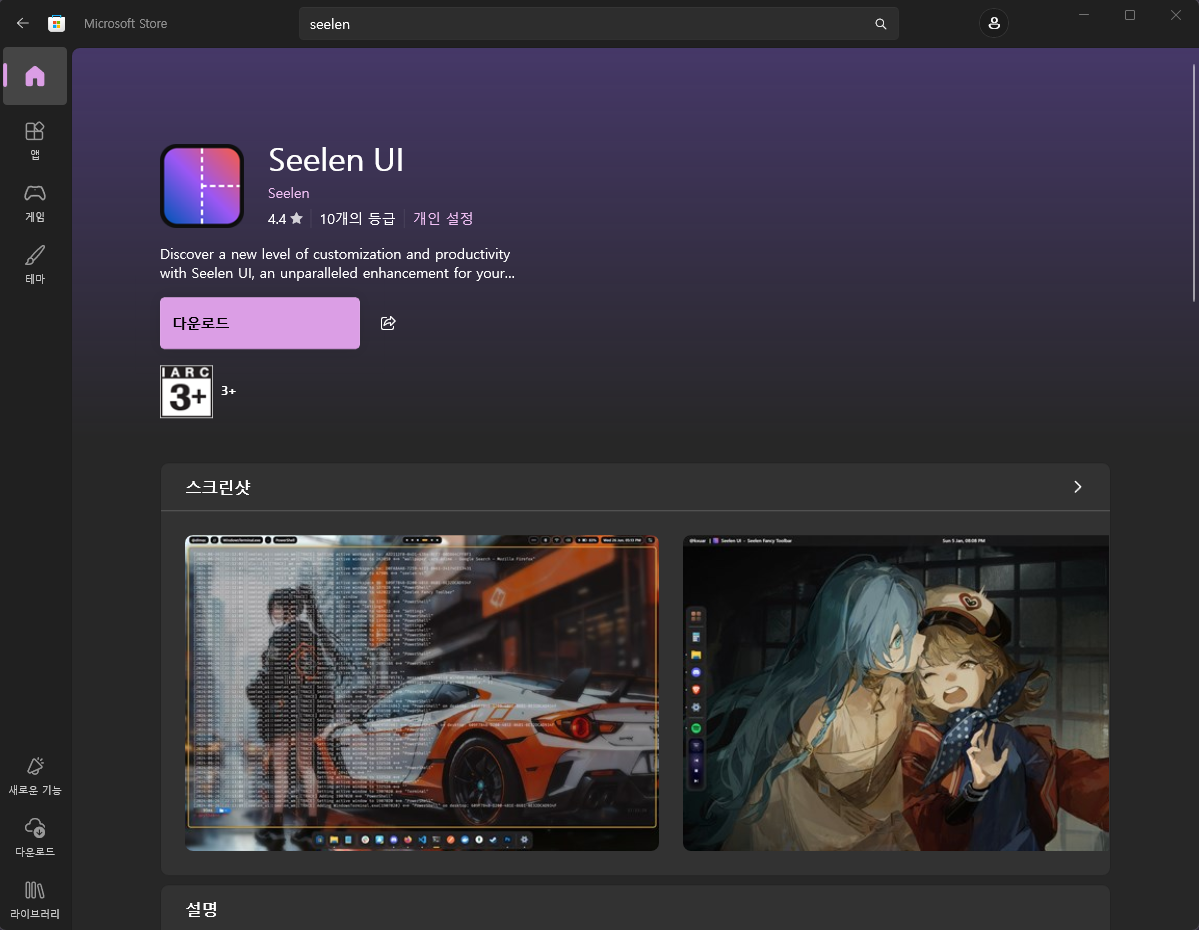Click the share icon beside download
Screen dimensions: 1199x930
388,323
